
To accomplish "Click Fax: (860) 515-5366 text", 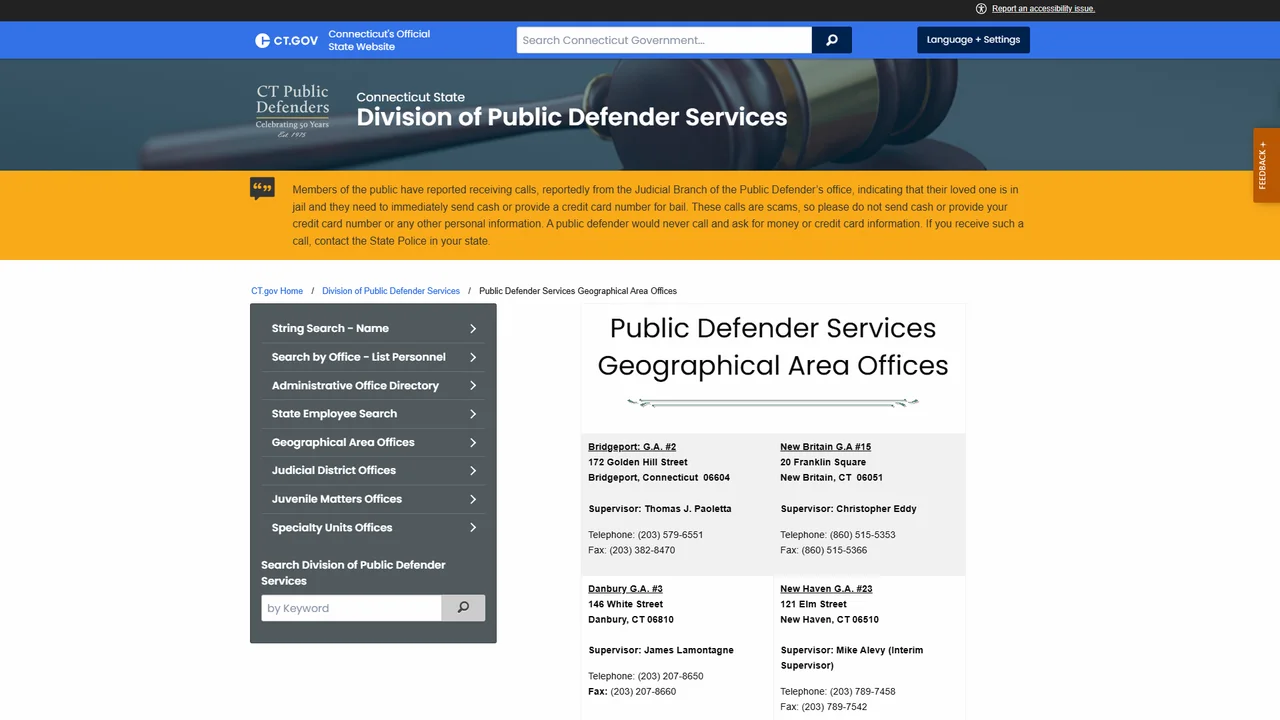I will pos(823,550).
